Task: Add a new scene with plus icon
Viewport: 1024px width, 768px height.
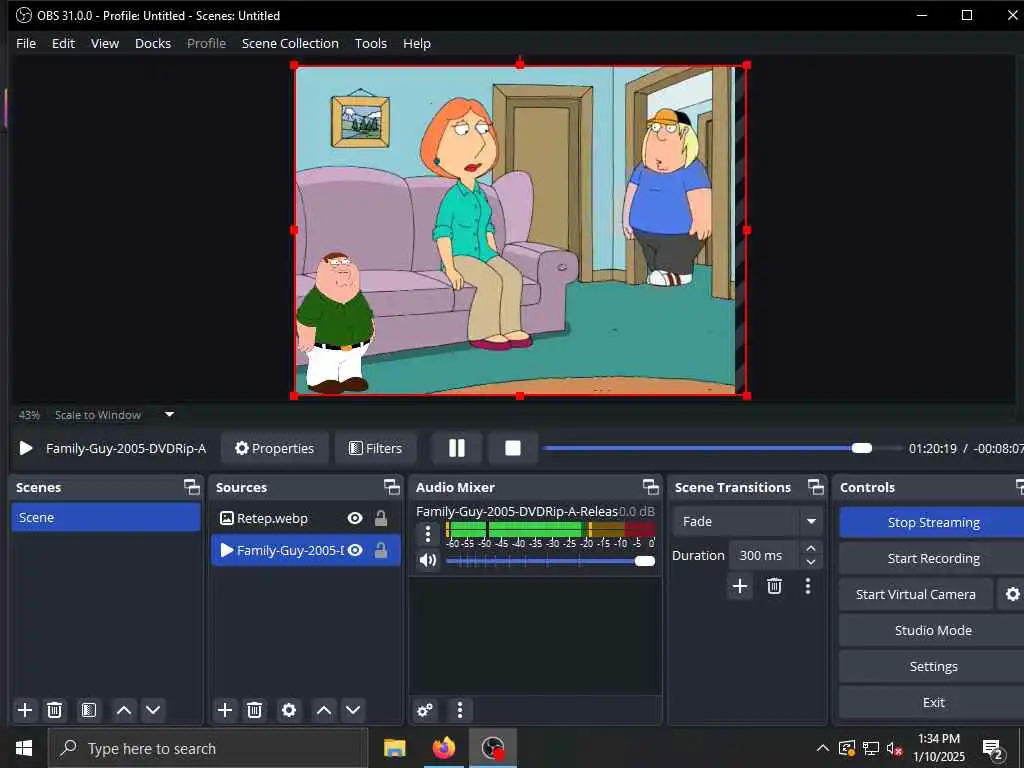Action: 25,710
